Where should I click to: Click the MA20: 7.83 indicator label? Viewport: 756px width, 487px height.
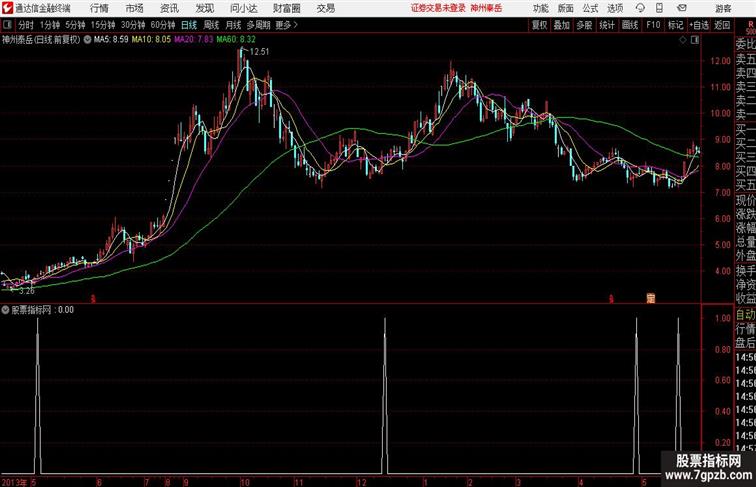[193, 40]
